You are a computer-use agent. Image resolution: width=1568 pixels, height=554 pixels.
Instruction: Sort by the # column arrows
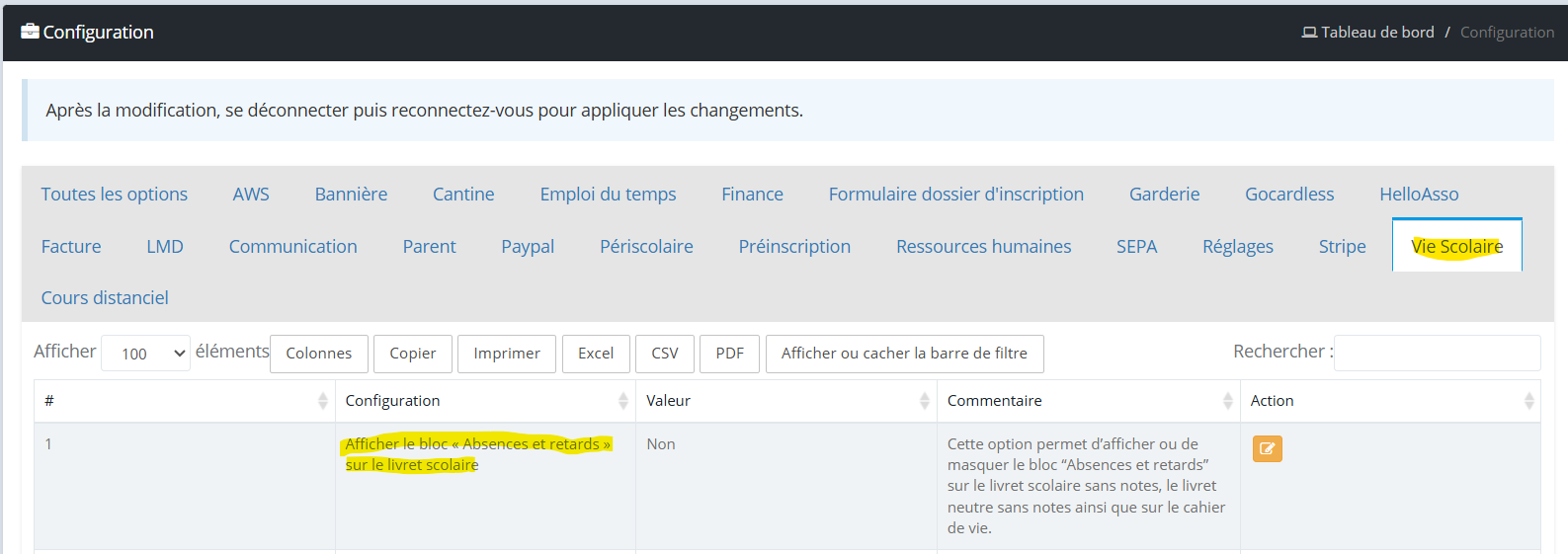pyautogui.click(x=322, y=401)
